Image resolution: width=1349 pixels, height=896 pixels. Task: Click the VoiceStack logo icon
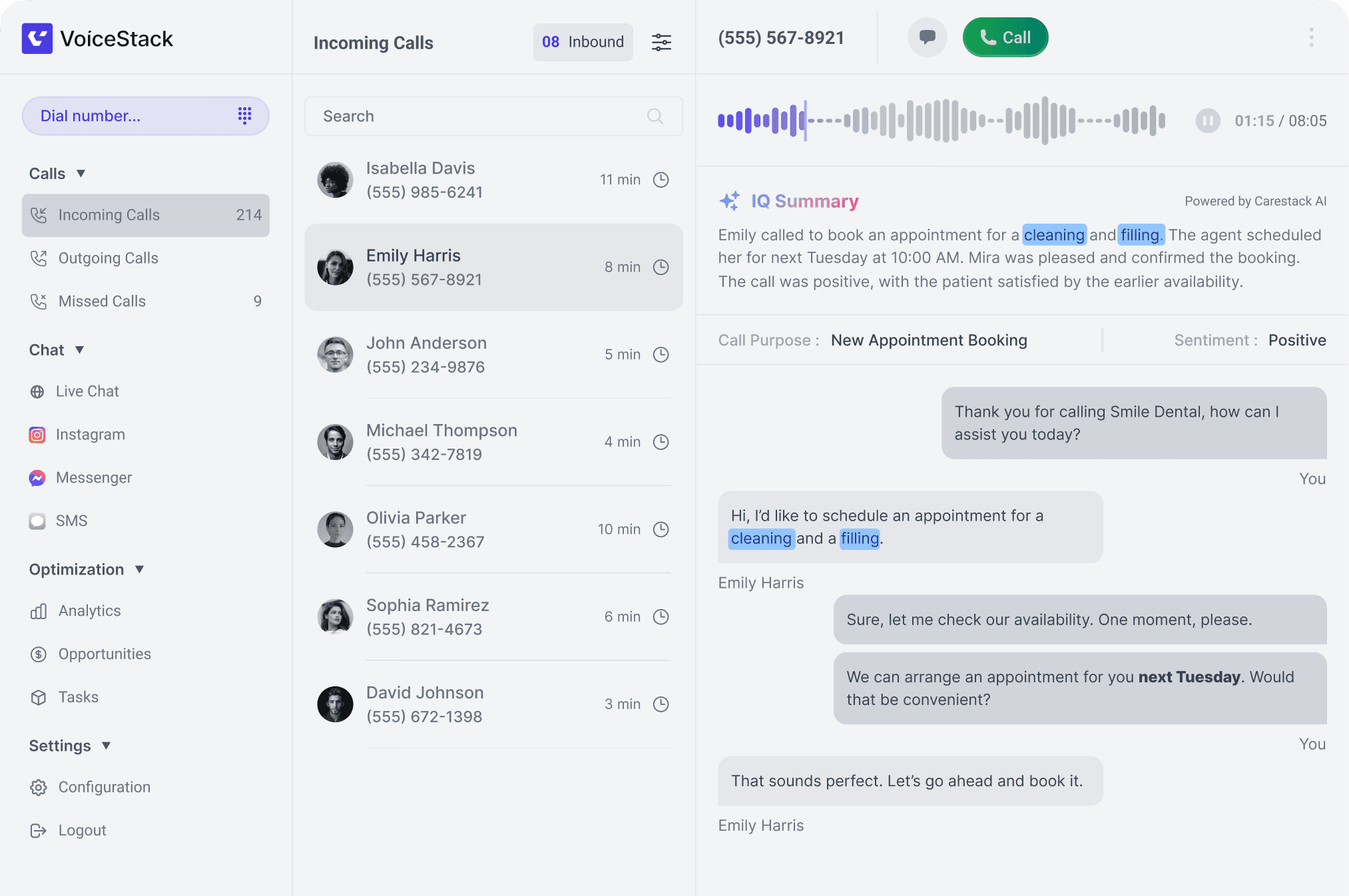(x=37, y=39)
